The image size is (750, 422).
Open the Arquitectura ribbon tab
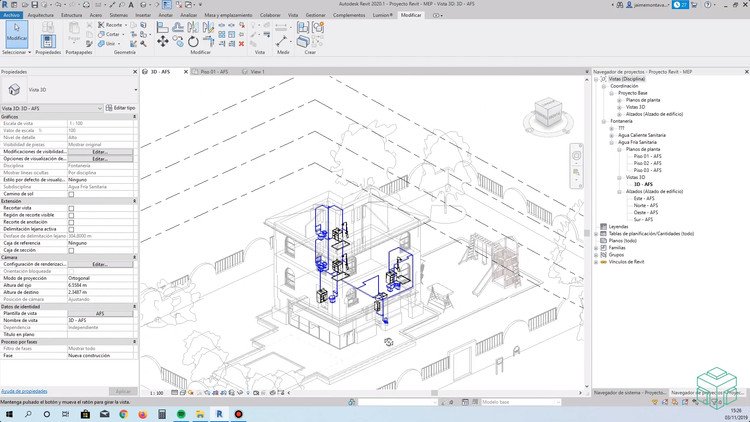coord(41,17)
